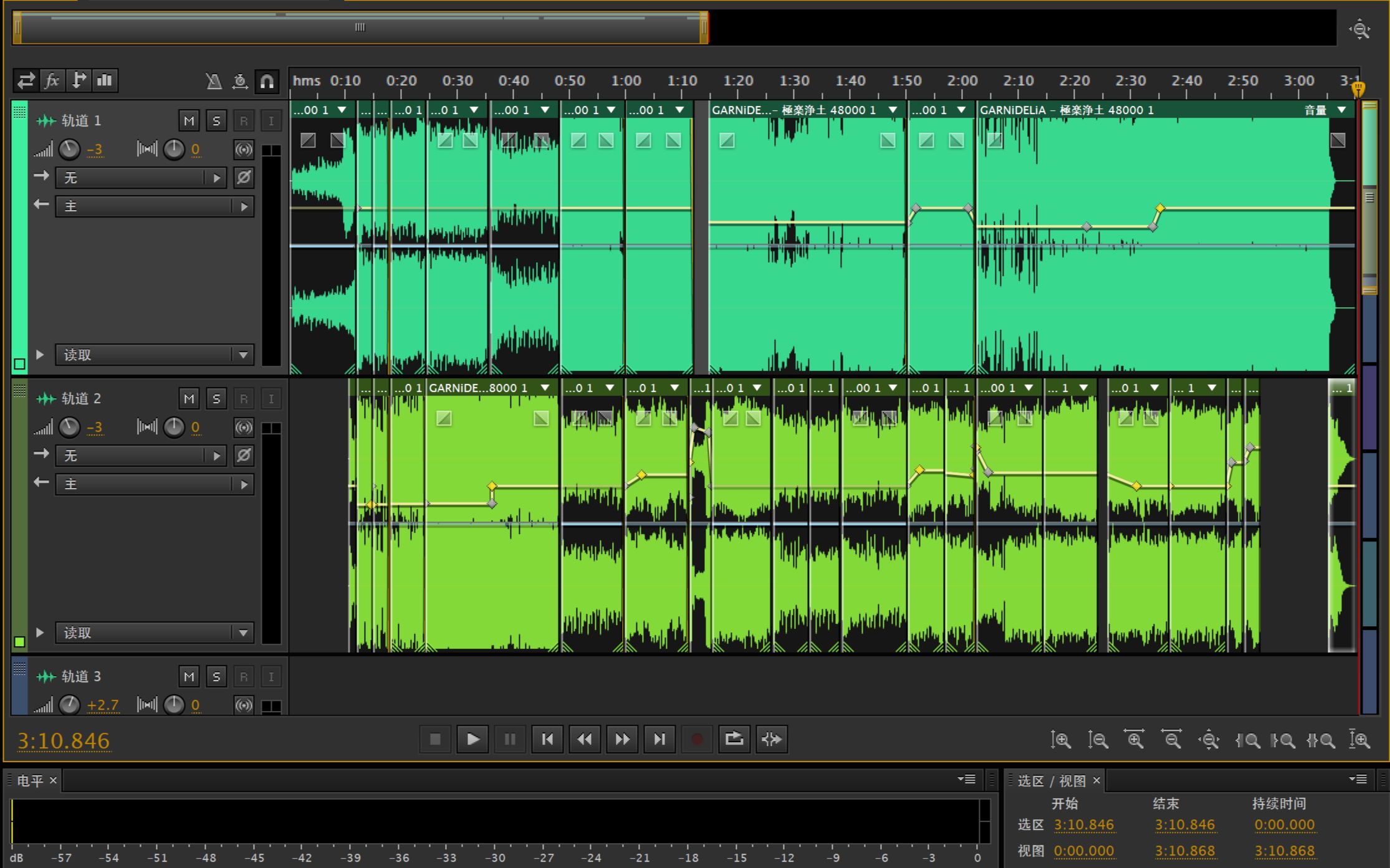Open the 音量 clip menu arrow on the last 轨道 1 clip
The height and width of the screenshot is (868, 1390).
tap(1341, 110)
